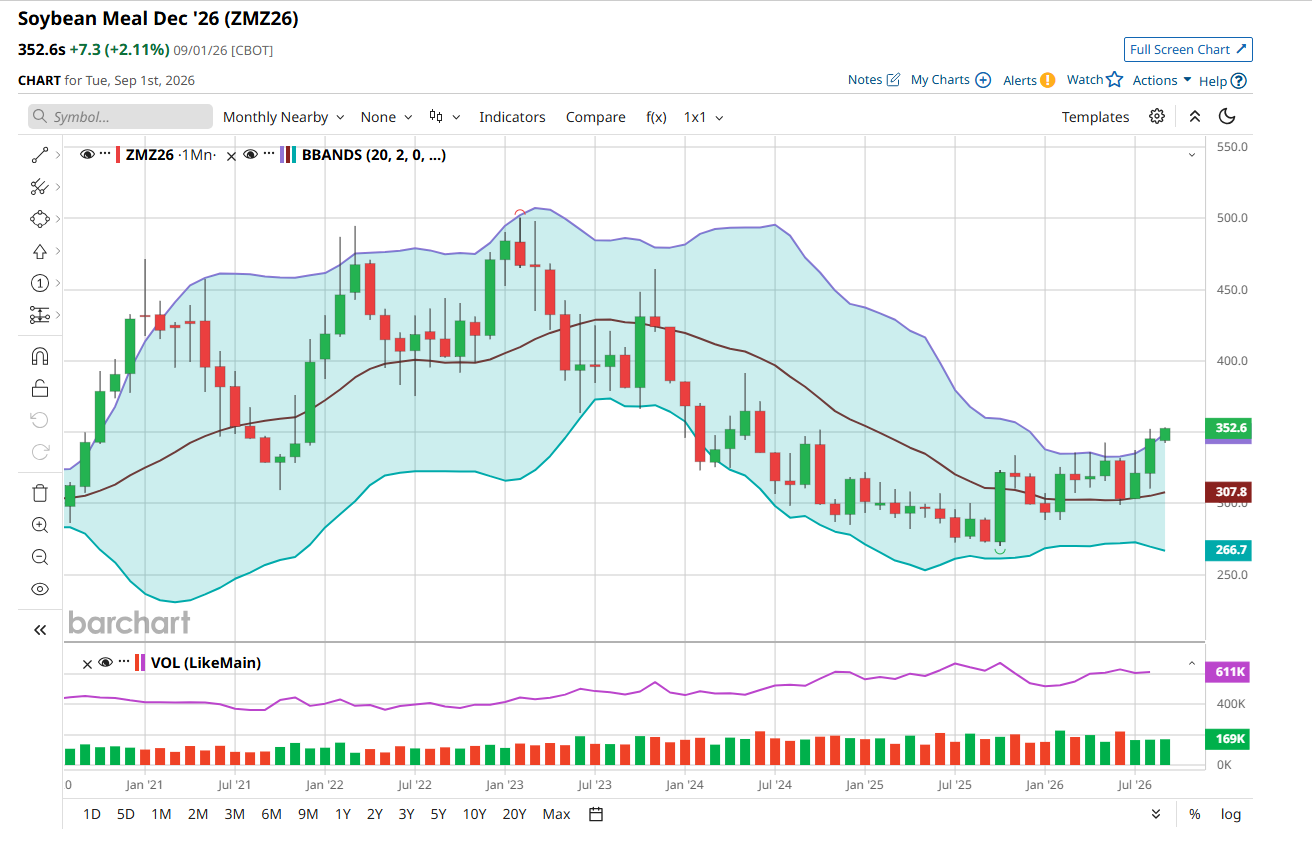1312x860 pixels.
Task: Click the Symbol search input field
Action: tap(121, 117)
